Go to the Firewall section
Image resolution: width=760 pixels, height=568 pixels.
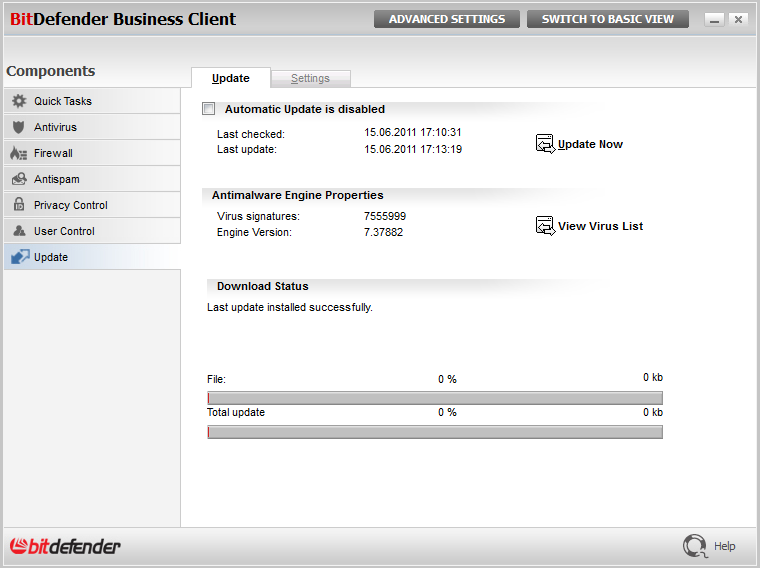[x=92, y=153]
